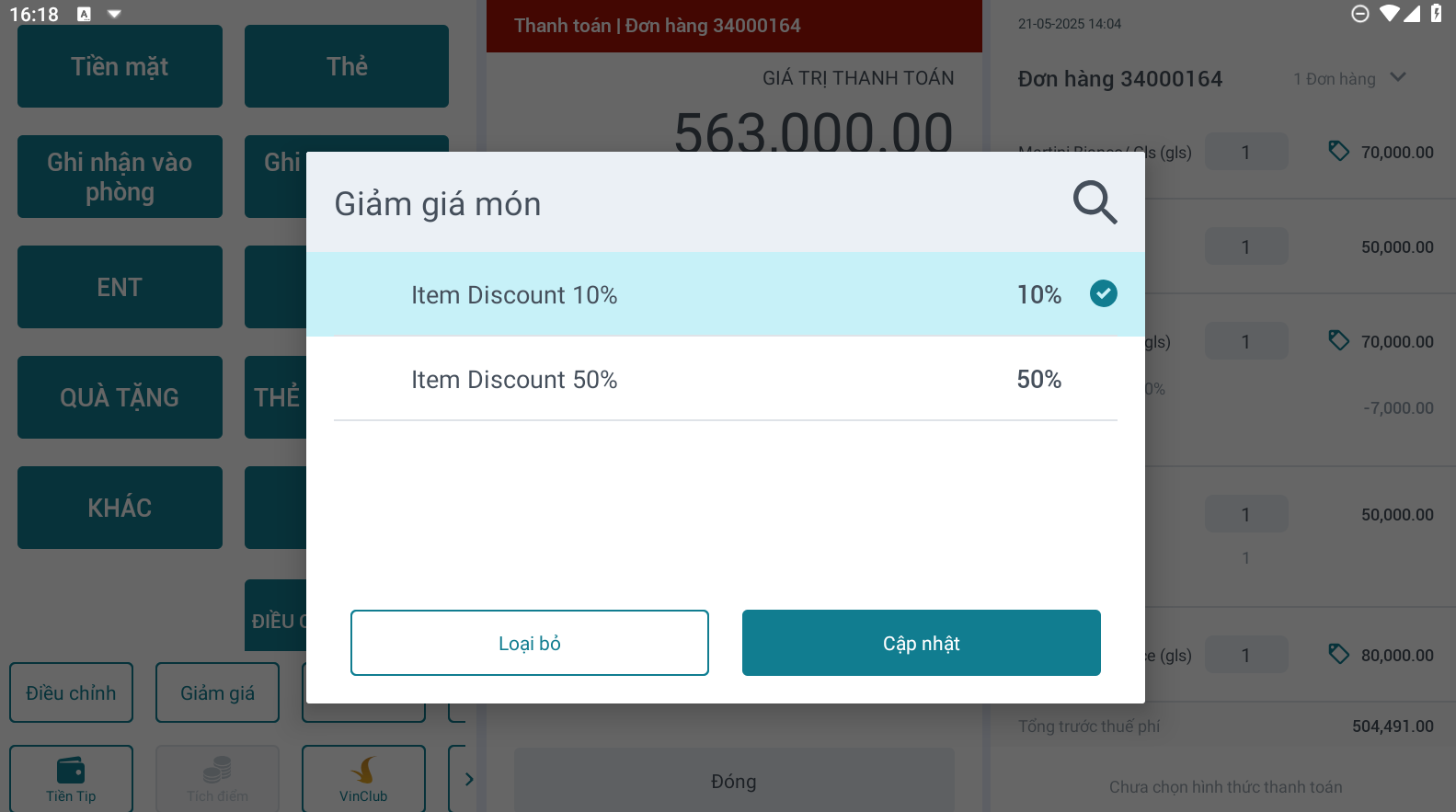The width and height of the screenshot is (1456, 812).
Task: Select Ghi nhận vào phòng option
Action: click(120, 177)
